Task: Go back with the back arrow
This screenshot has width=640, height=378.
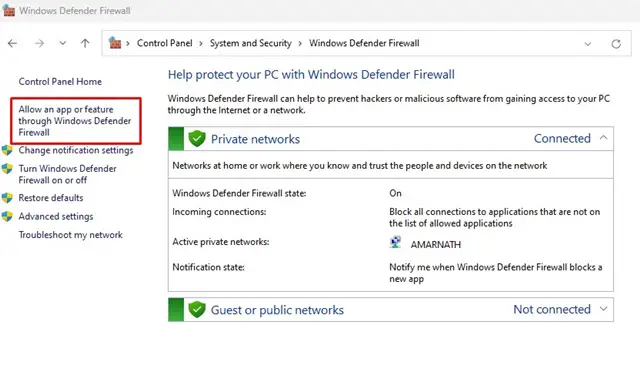Action: click(x=12, y=43)
